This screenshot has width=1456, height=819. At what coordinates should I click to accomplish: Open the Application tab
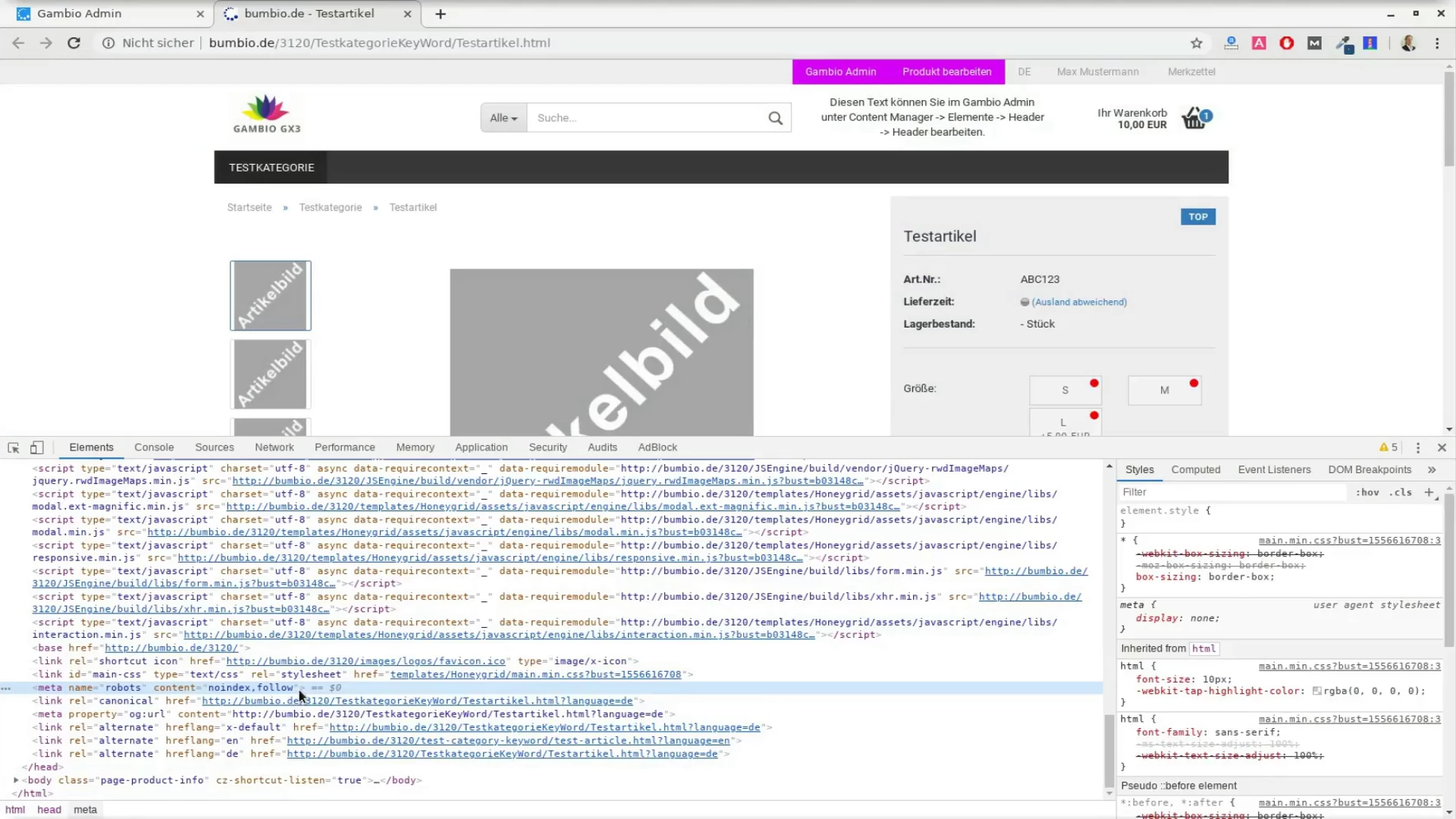pyautogui.click(x=481, y=447)
